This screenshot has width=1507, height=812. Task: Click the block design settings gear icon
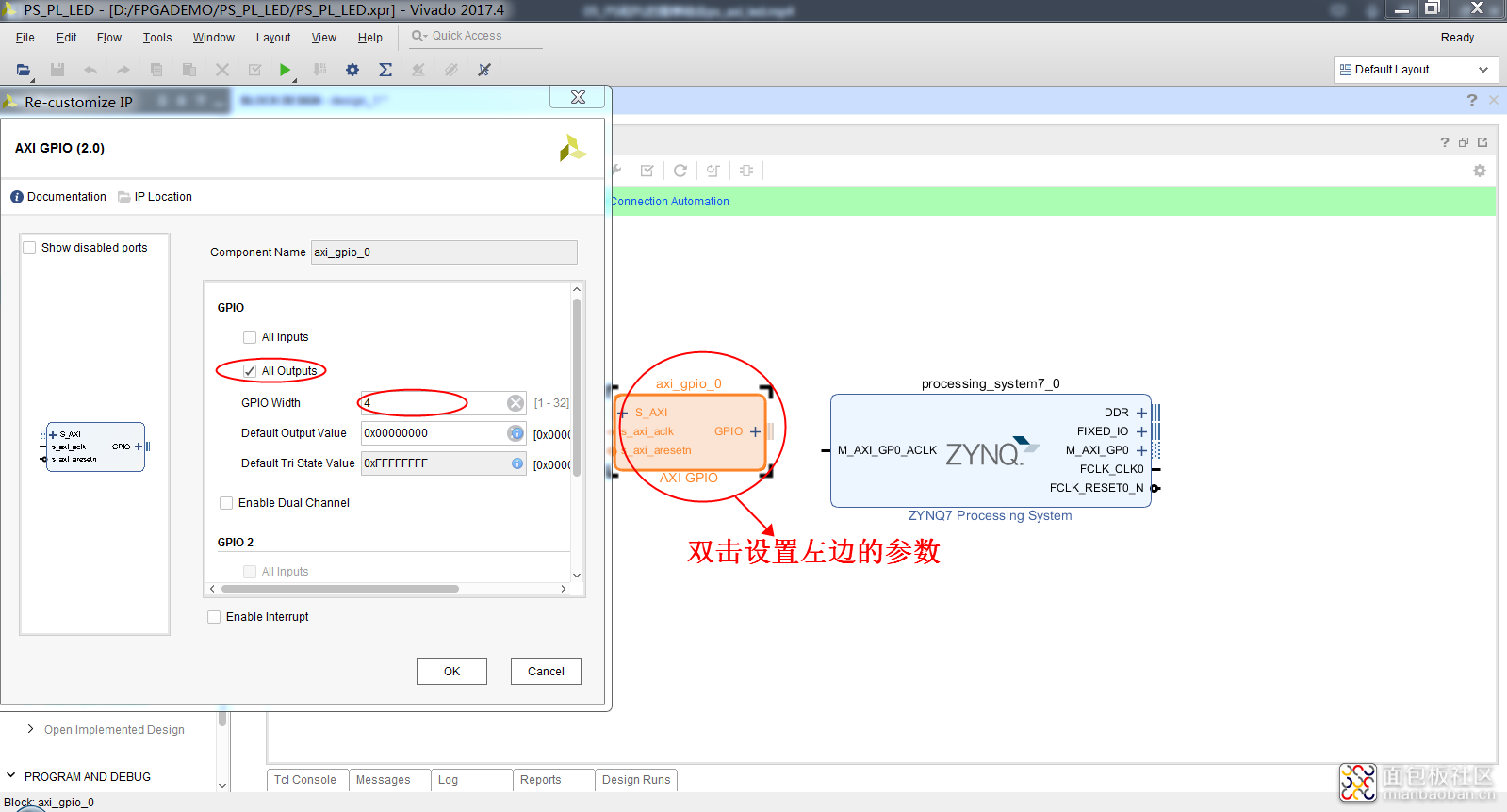coord(1480,171)
